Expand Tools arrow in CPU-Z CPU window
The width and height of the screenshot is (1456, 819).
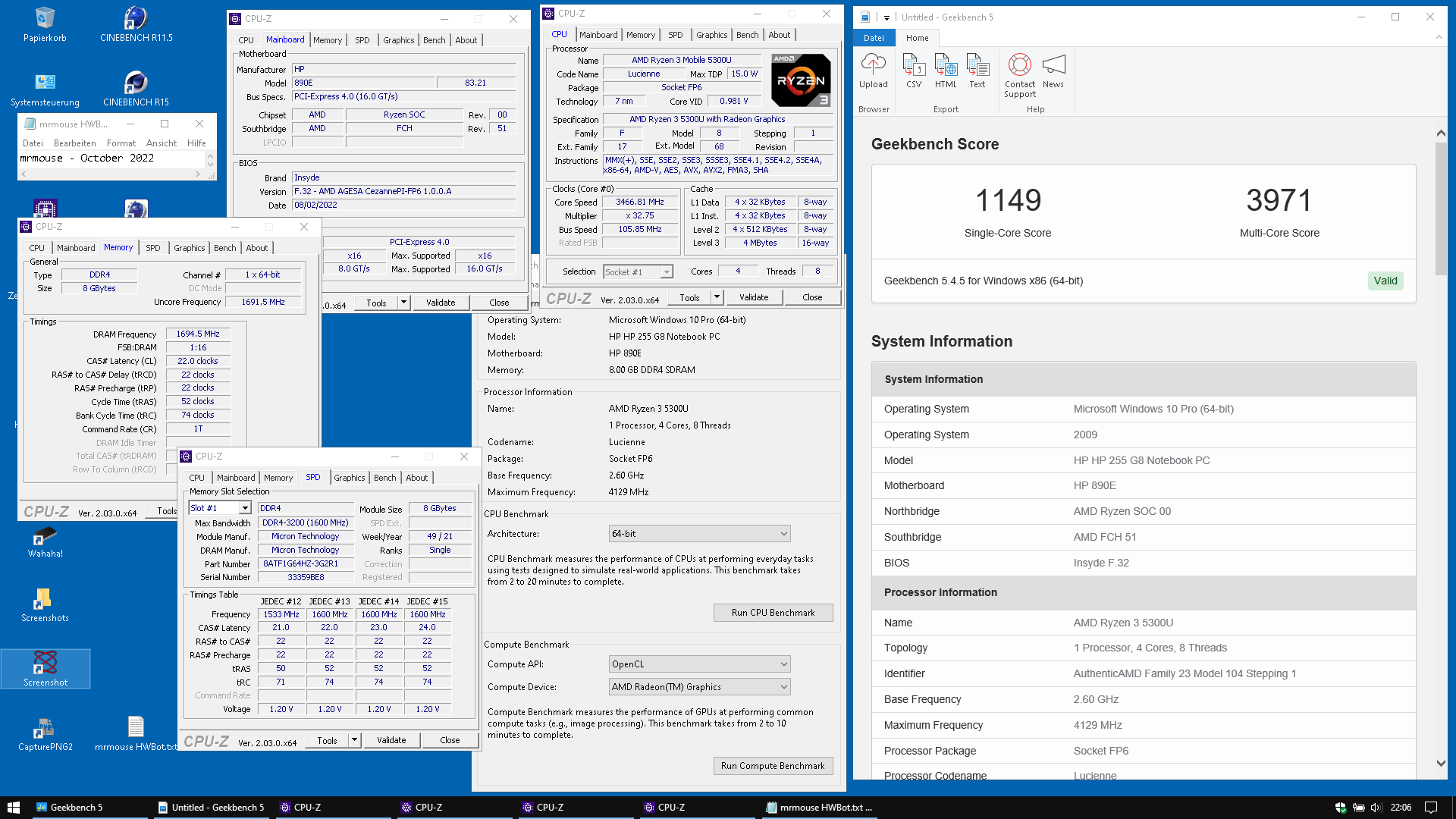pos(717,297)
